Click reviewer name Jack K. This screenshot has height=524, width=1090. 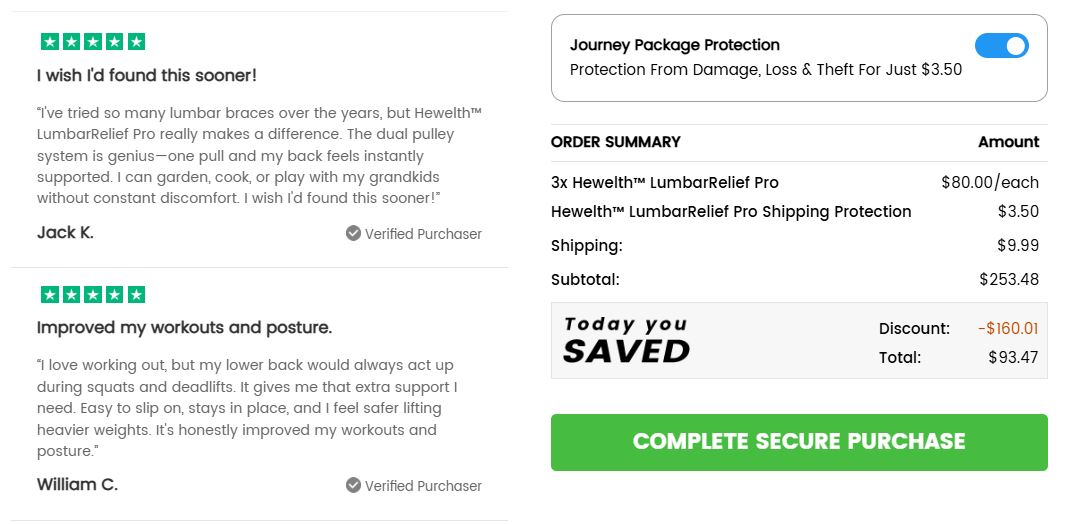point(65,232)
